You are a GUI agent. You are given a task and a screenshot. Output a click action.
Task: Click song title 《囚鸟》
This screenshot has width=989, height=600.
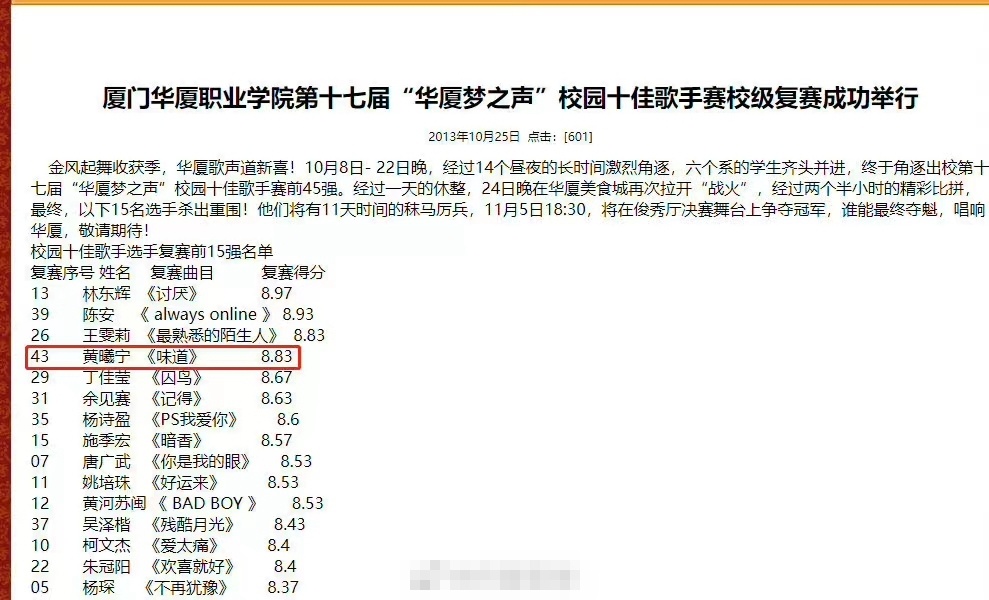176,377
